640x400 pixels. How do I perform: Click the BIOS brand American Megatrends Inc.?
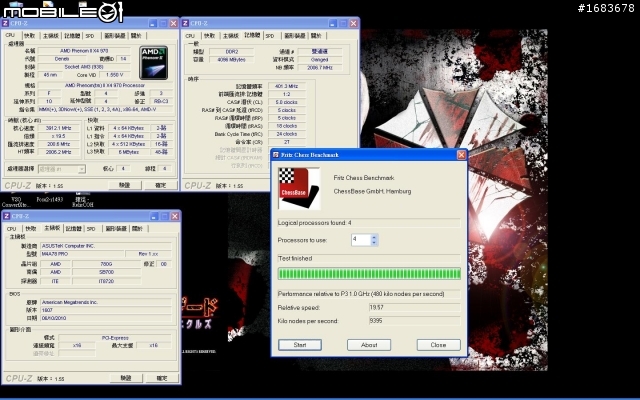[106, 302]
